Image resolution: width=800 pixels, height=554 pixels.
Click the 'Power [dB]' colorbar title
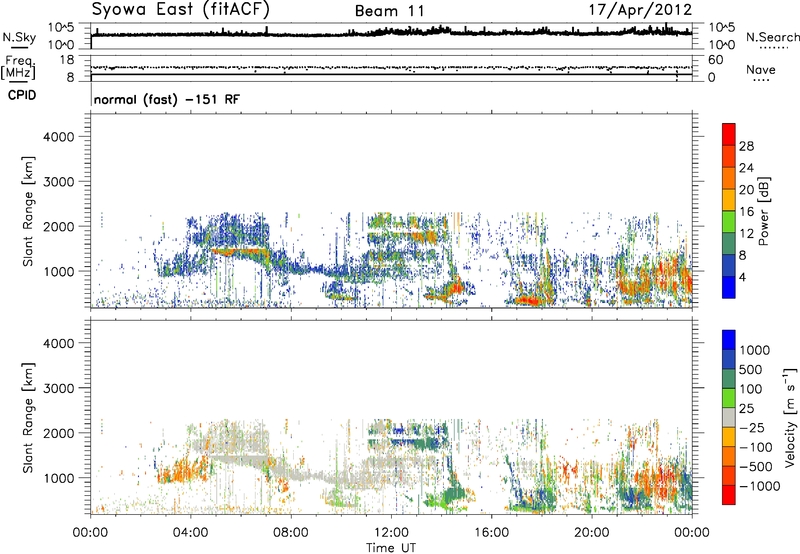pos(763,211)
